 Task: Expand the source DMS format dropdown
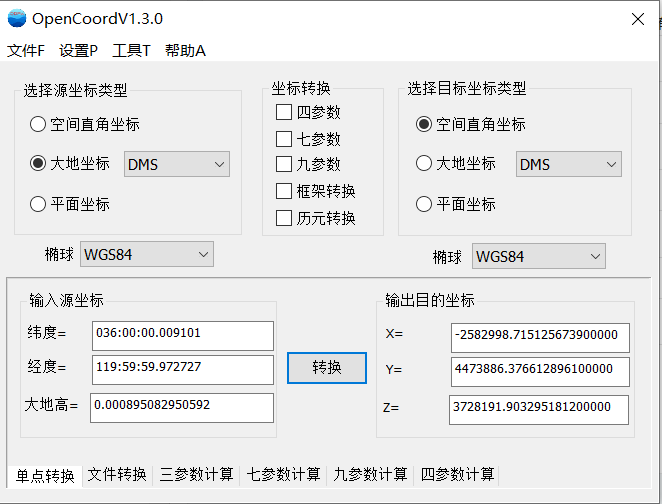click(177, 165)
